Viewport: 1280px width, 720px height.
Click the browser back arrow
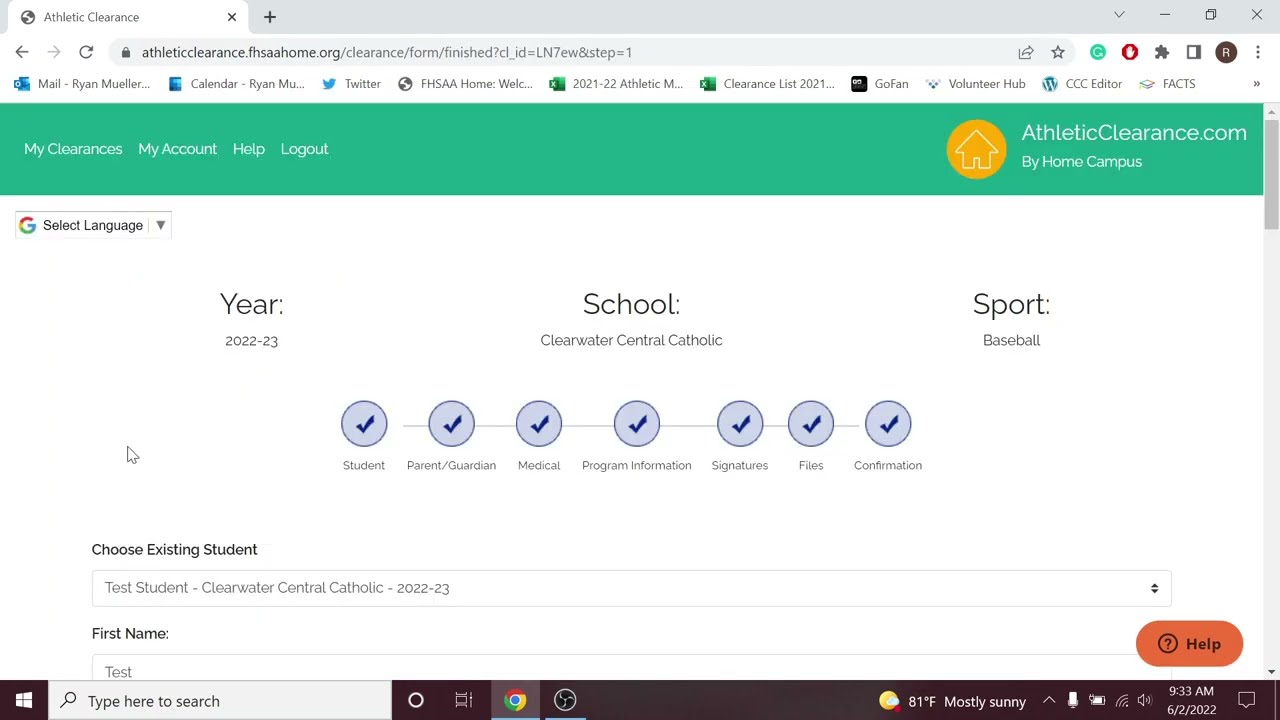coord(22,52)
